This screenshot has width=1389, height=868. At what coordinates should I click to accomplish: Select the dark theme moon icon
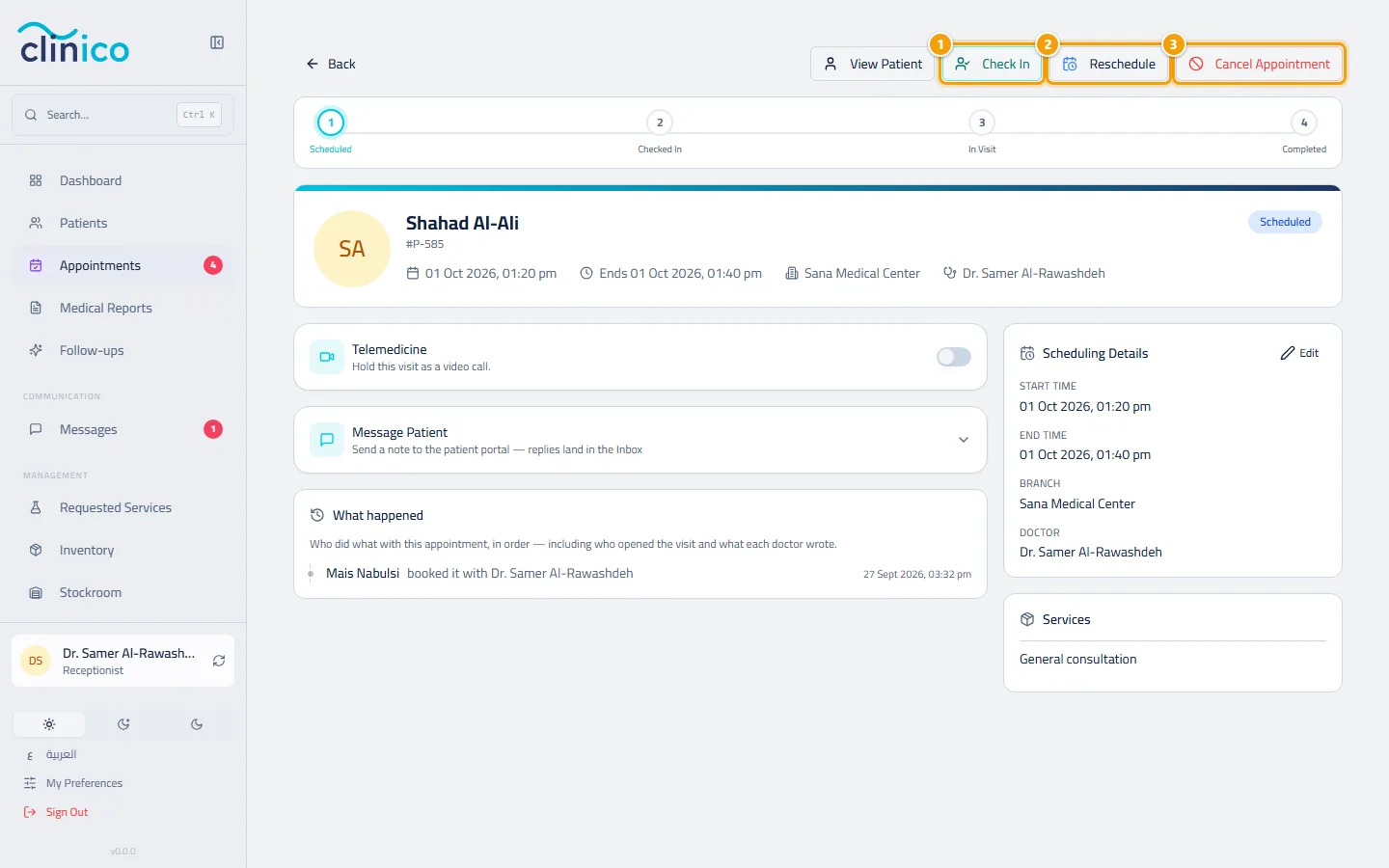pyautogui.click(x=197, y=724)
